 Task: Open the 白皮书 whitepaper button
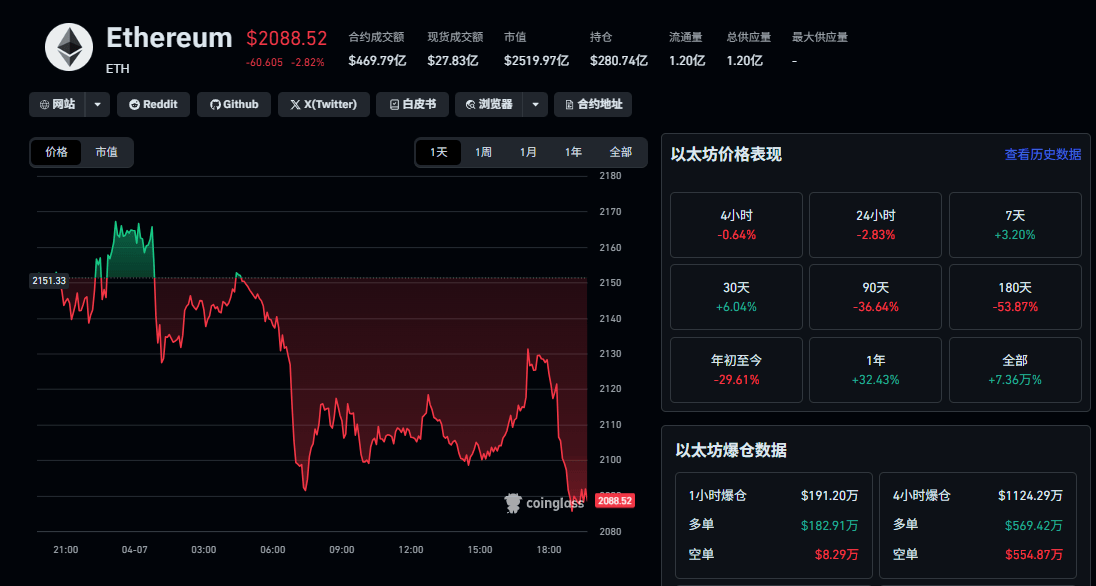pyautogui.click(x=412, y=104)
